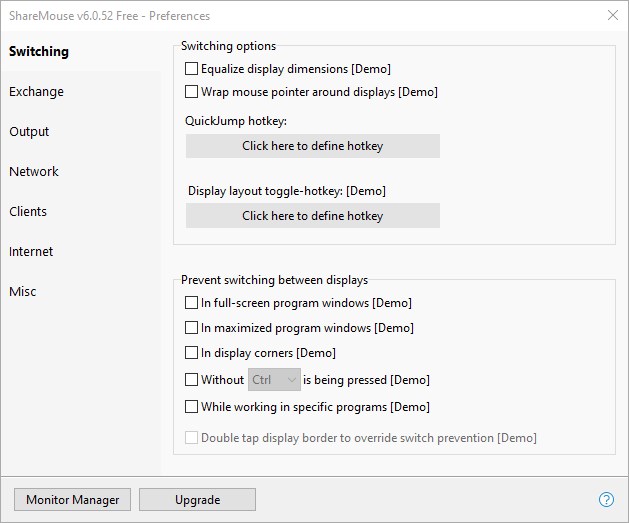Define the QuickJump hotkey
This screenshot has height=523, width=629.
click(312, 146)
